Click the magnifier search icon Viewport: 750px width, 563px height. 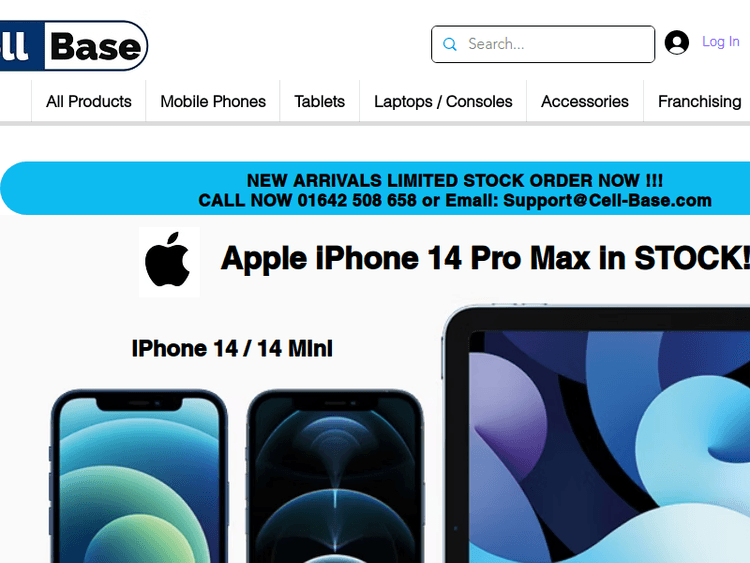tap(450, 44)
